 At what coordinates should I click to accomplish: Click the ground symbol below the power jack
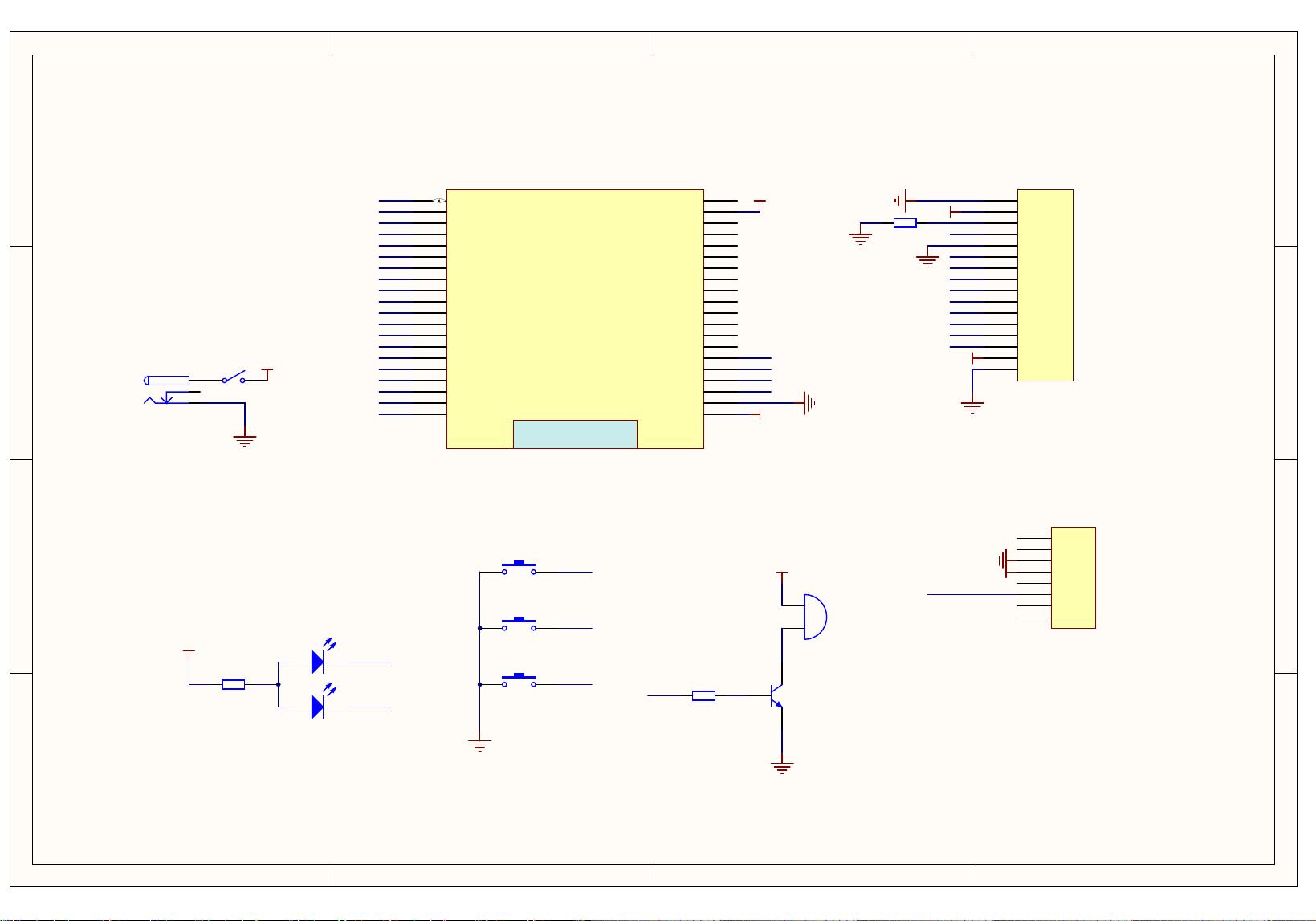(x=244, y=441)
